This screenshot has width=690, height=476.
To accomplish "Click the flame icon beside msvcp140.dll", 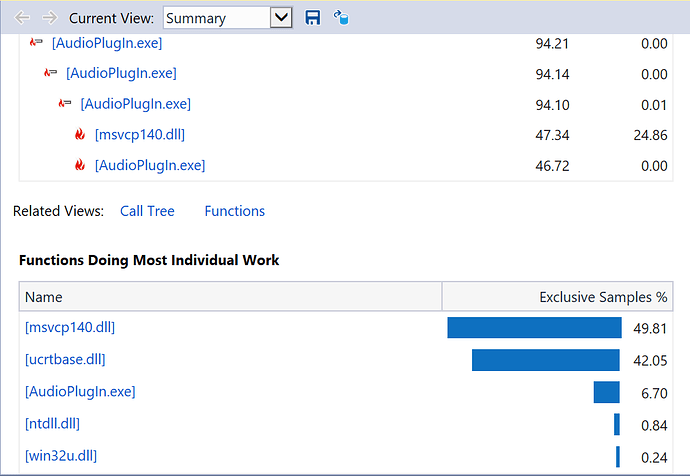I will tap(80, 134).
